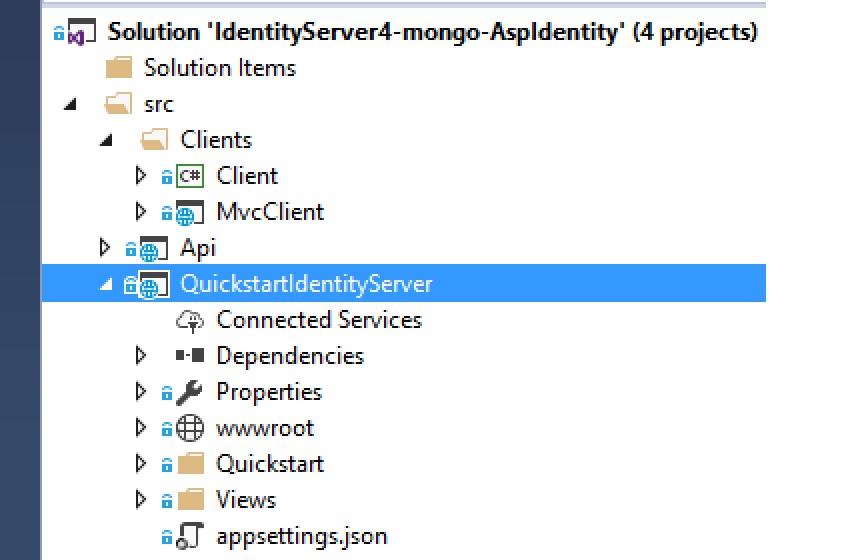Image resolution: width=864 pixels, height=560 pixels.
Task: Collapse the Clients folder
Action: click(106, 140)
